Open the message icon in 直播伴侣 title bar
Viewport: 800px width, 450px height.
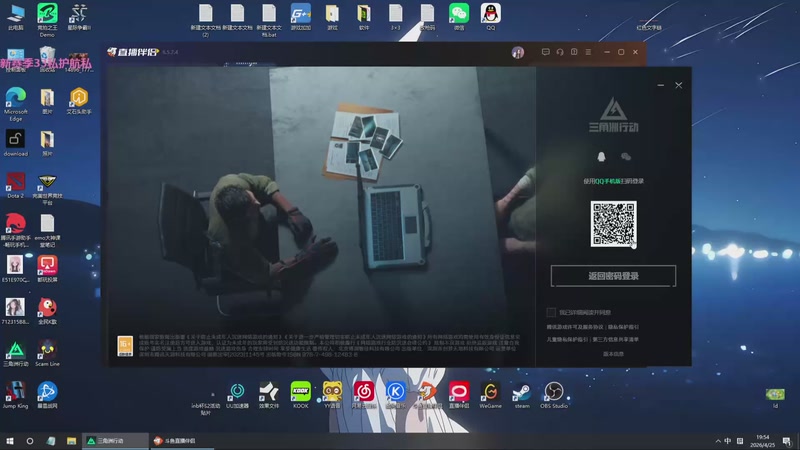pos(545,52)
